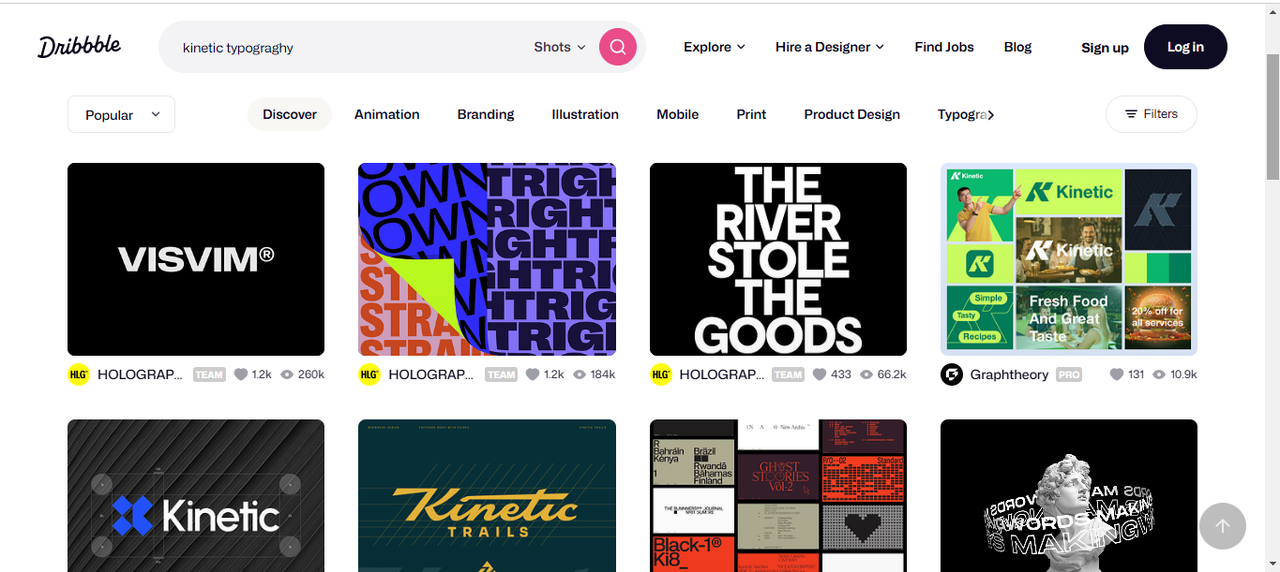Open the Shots search type dropdown

(x=559, y=47)
